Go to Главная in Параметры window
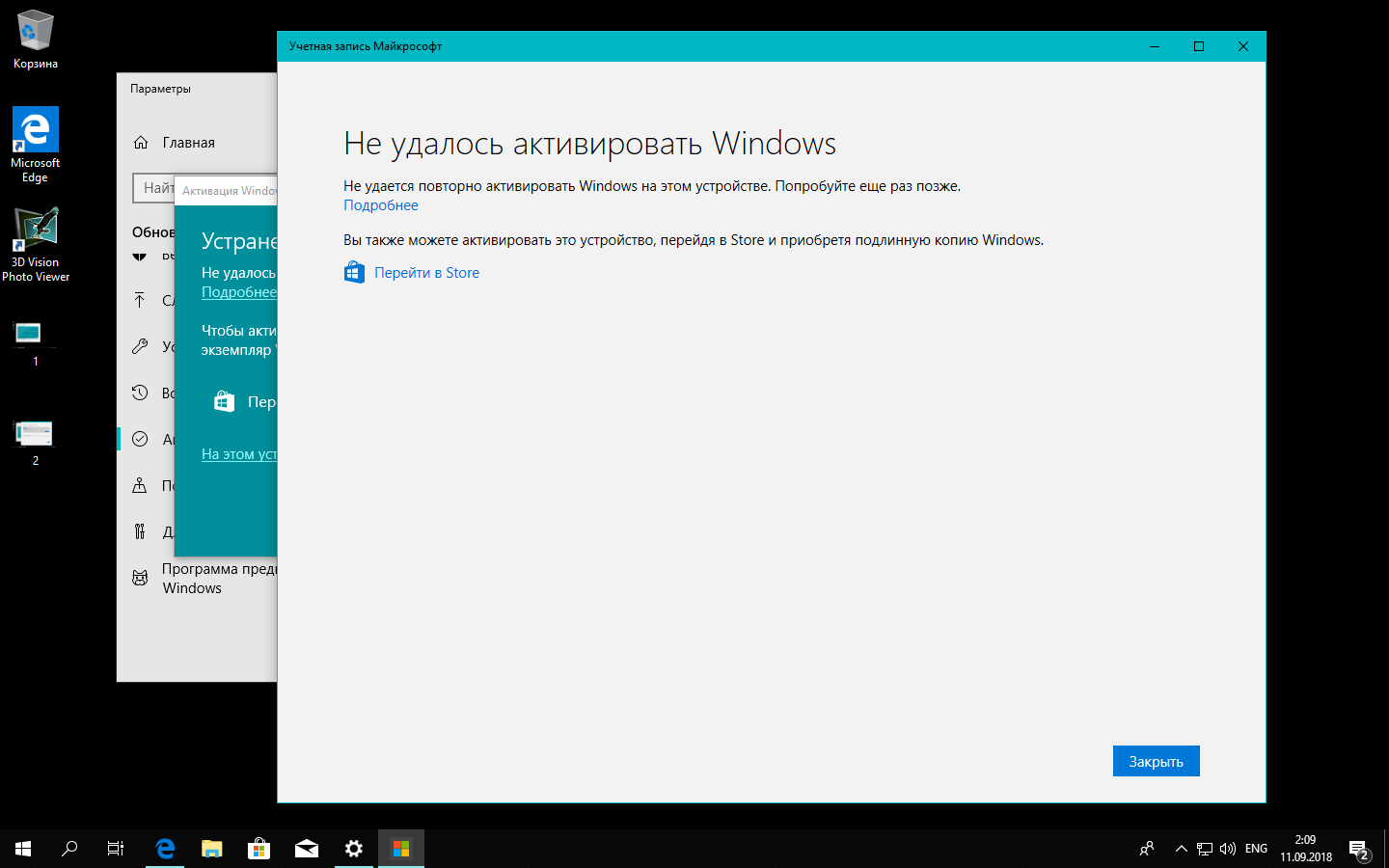 click(x=189, y=143)
